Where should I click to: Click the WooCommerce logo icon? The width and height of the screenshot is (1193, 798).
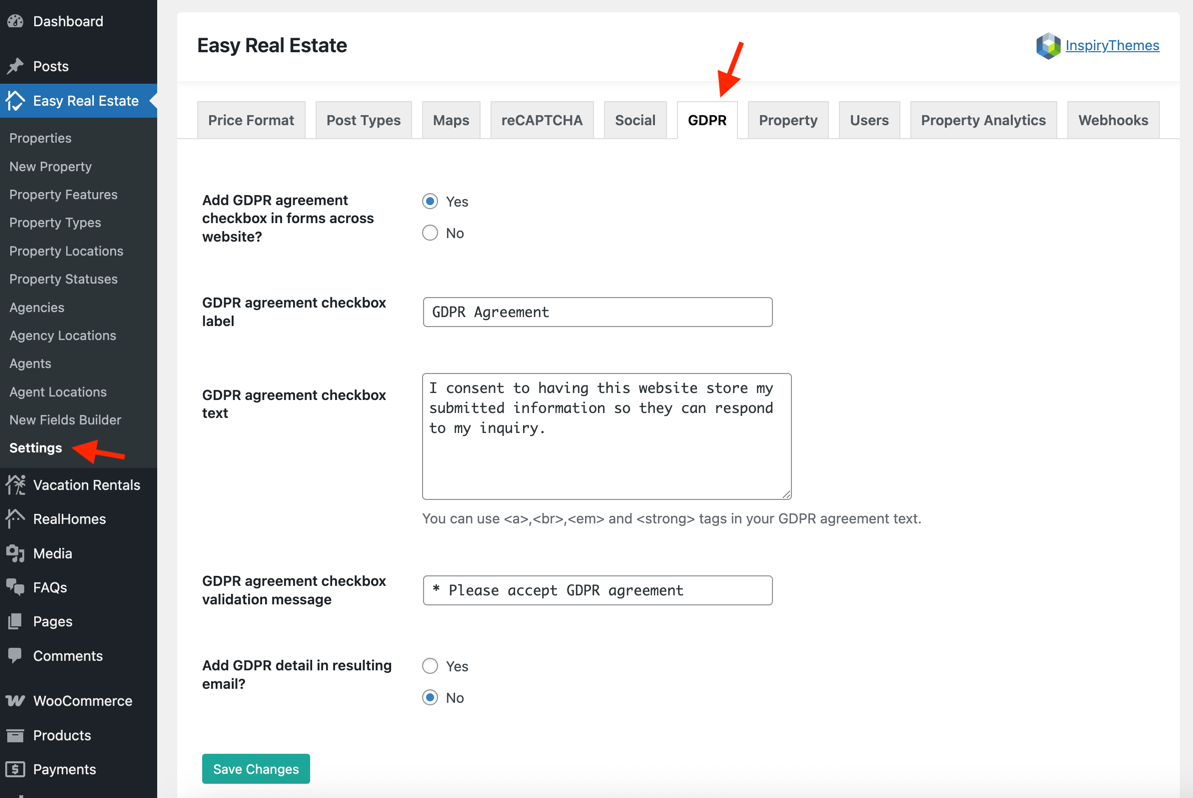[x=15, y=701]
